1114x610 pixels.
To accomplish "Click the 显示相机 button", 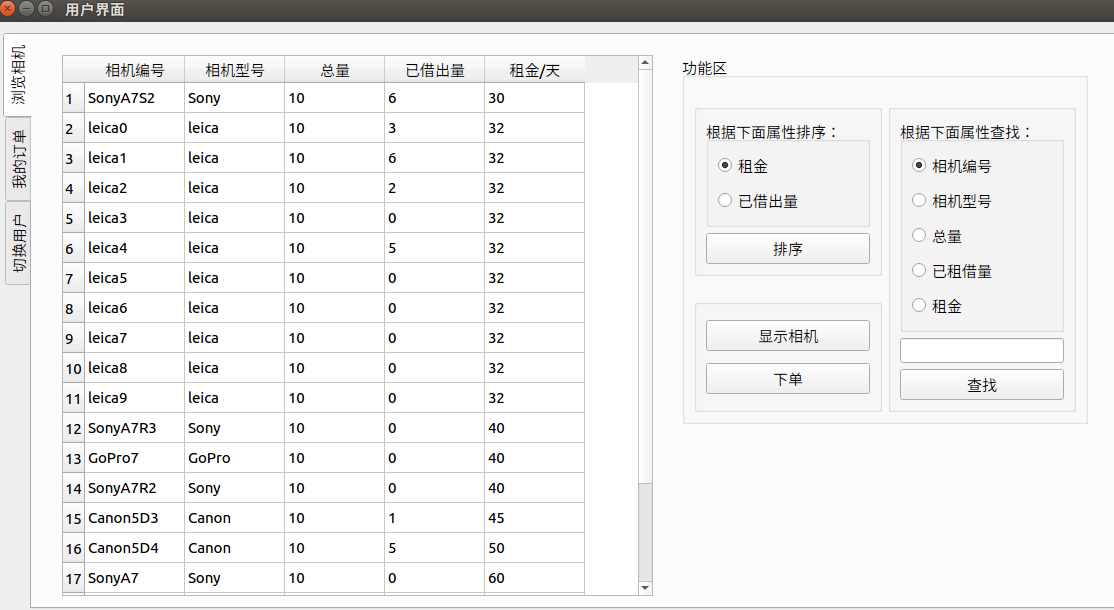I will coord(787,335).
